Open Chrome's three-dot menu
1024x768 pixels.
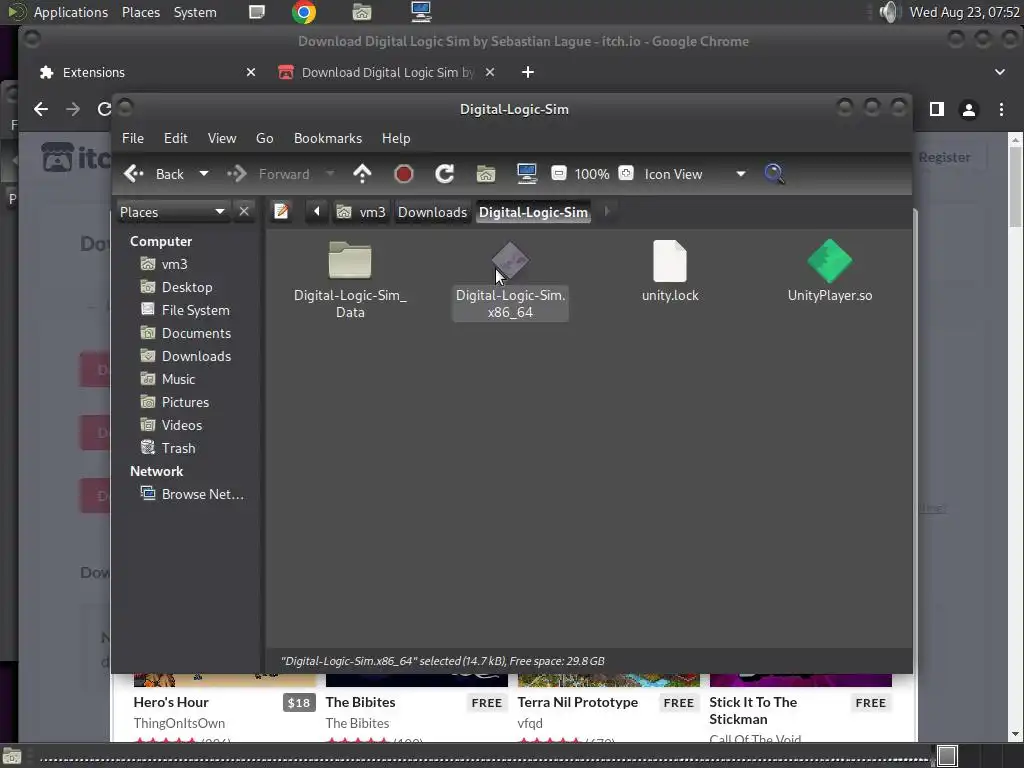coord(1001,110)
